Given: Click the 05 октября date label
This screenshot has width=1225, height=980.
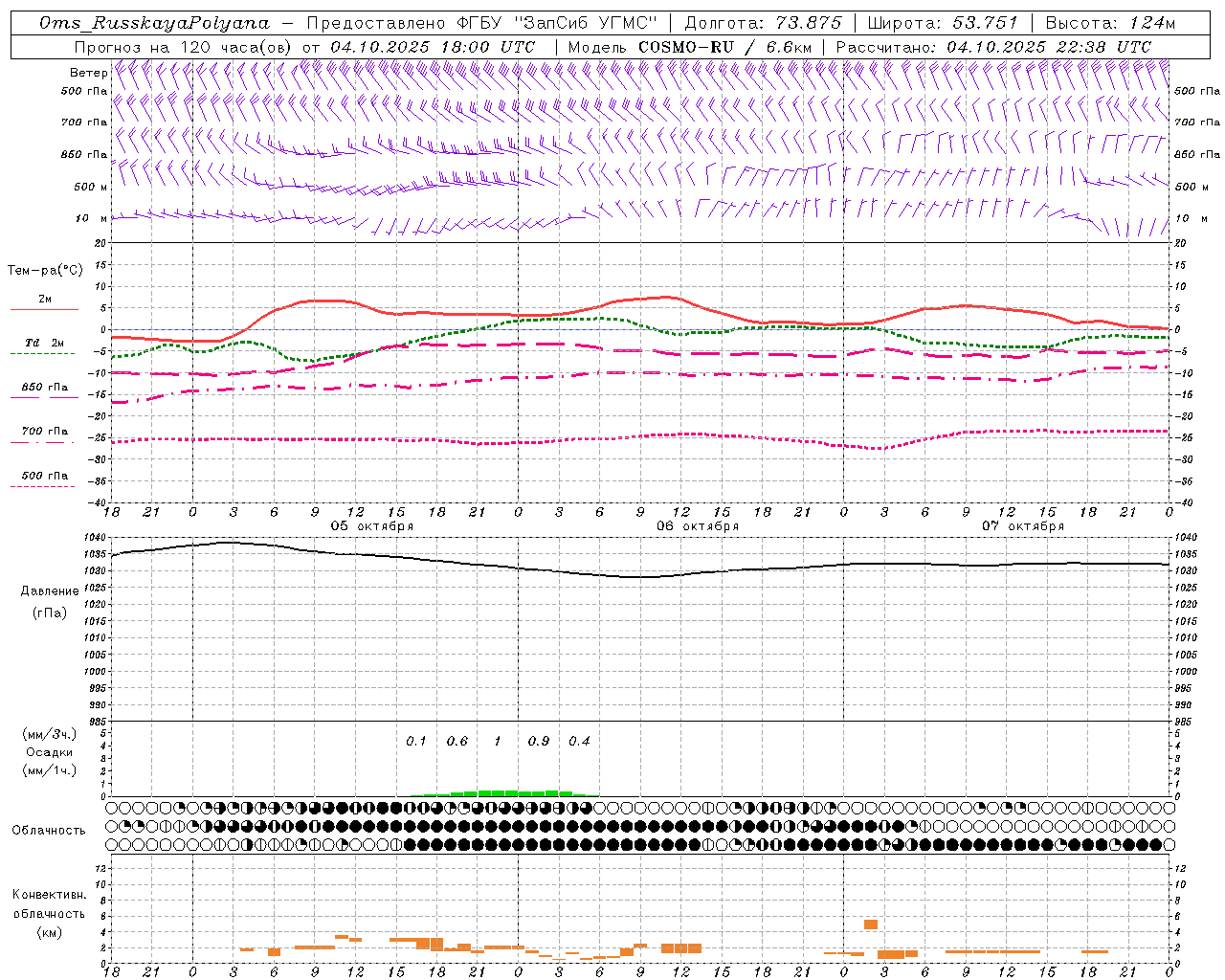Looking at the screenshot, I should tap(372, 525).
